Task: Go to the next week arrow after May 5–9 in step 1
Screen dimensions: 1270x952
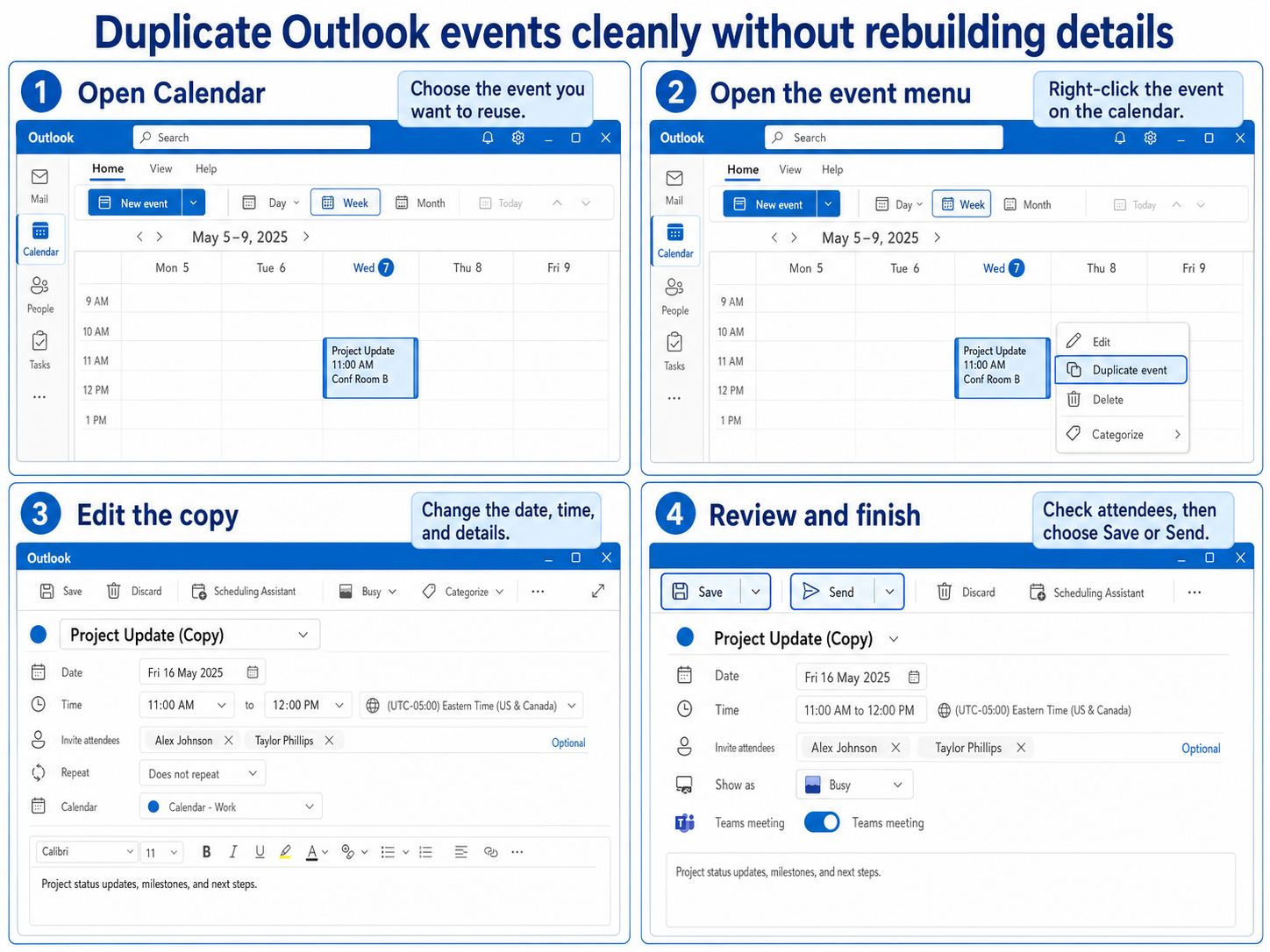Action: pyautogui.click(x=306, y=237)
